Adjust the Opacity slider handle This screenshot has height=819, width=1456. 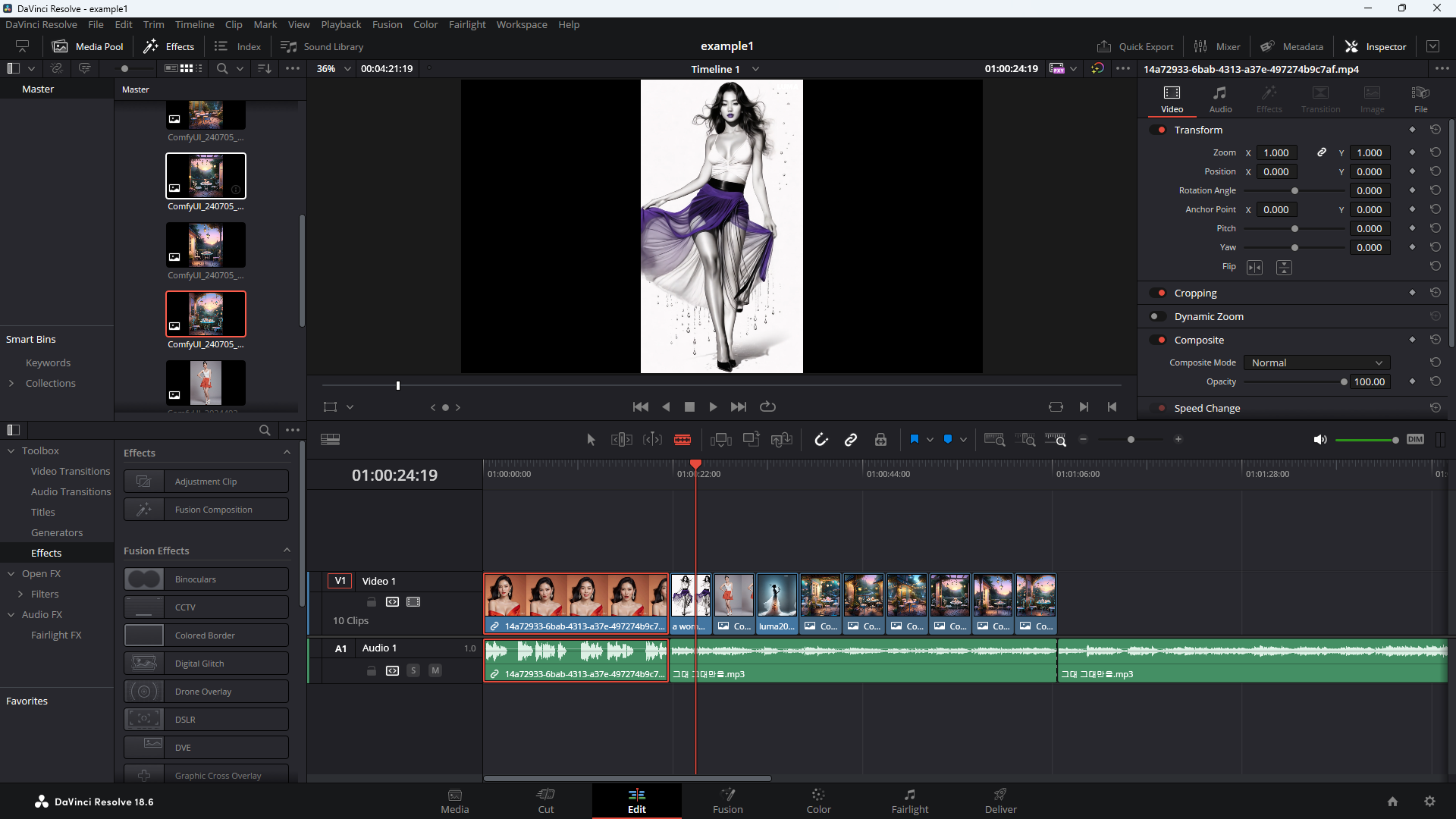coord(1344,382)
